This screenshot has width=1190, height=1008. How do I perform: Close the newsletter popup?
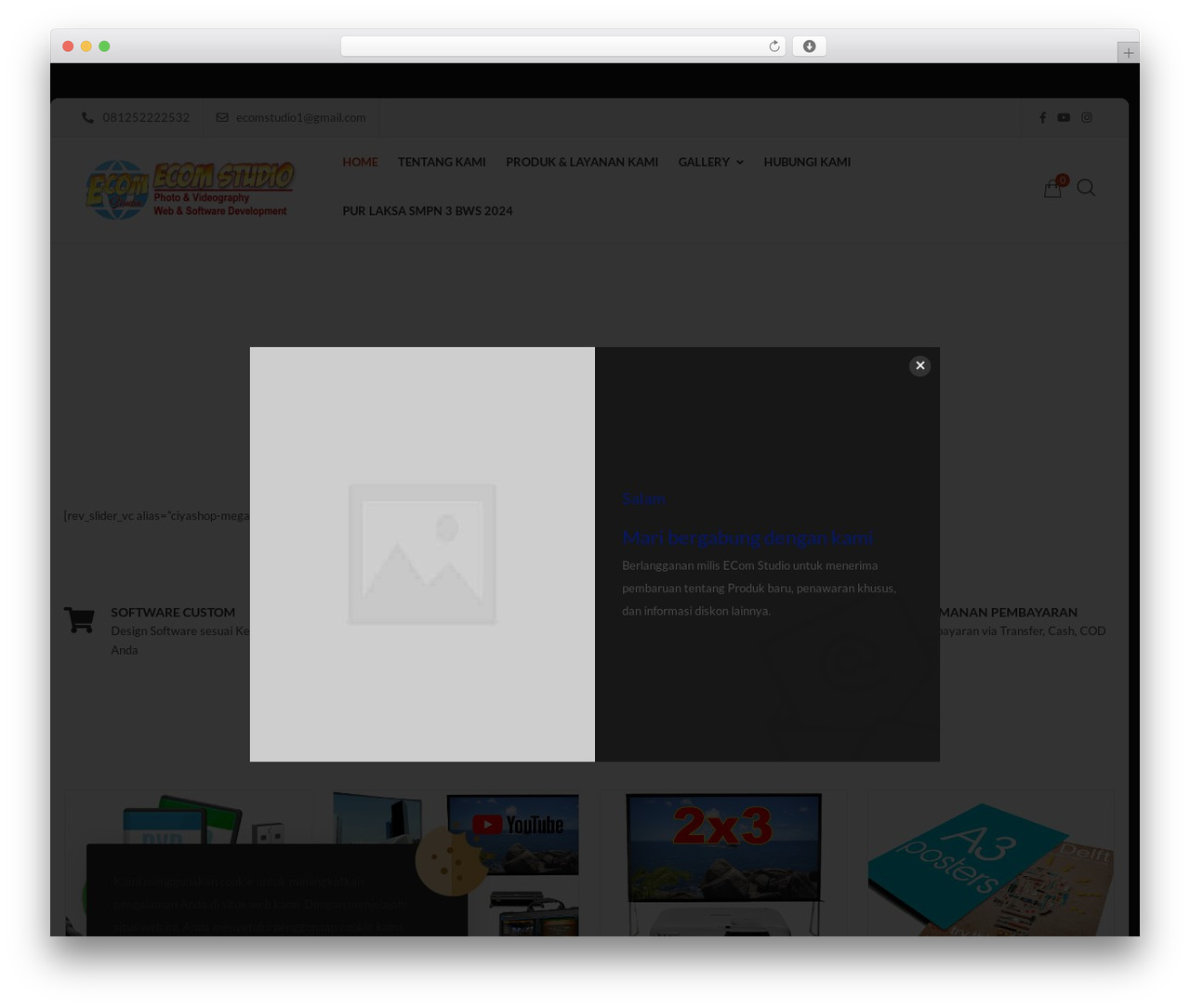tap(919, 365)
